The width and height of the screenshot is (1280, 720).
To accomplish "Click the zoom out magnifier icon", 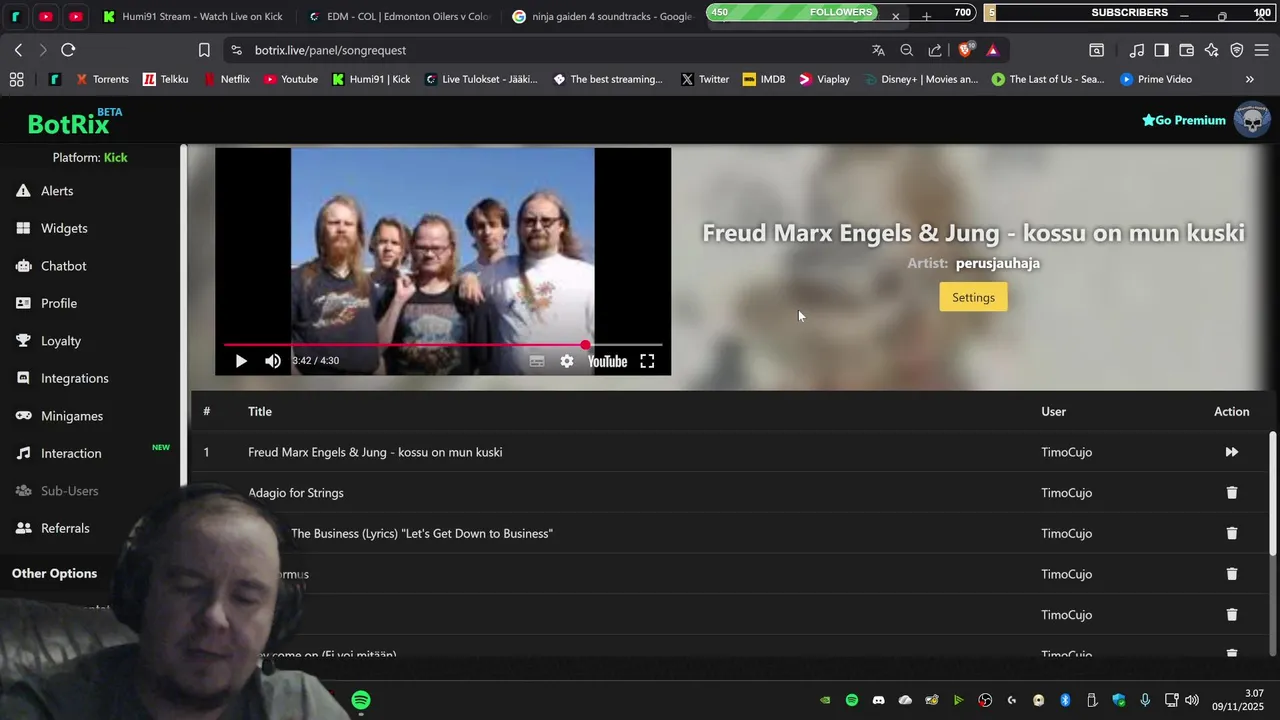I will tap(907, 50).
